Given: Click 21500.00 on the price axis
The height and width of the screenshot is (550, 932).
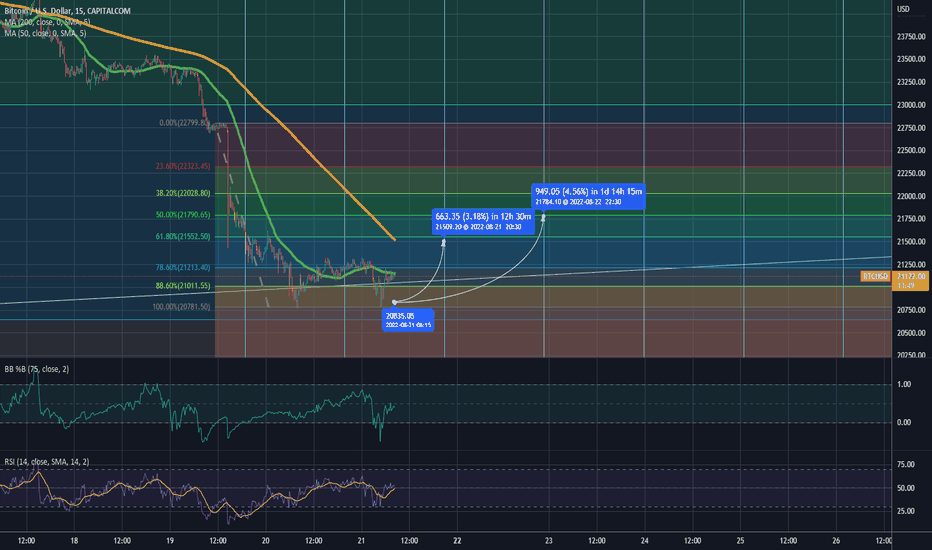Looking at the screenshot, I should pos(911,241).
